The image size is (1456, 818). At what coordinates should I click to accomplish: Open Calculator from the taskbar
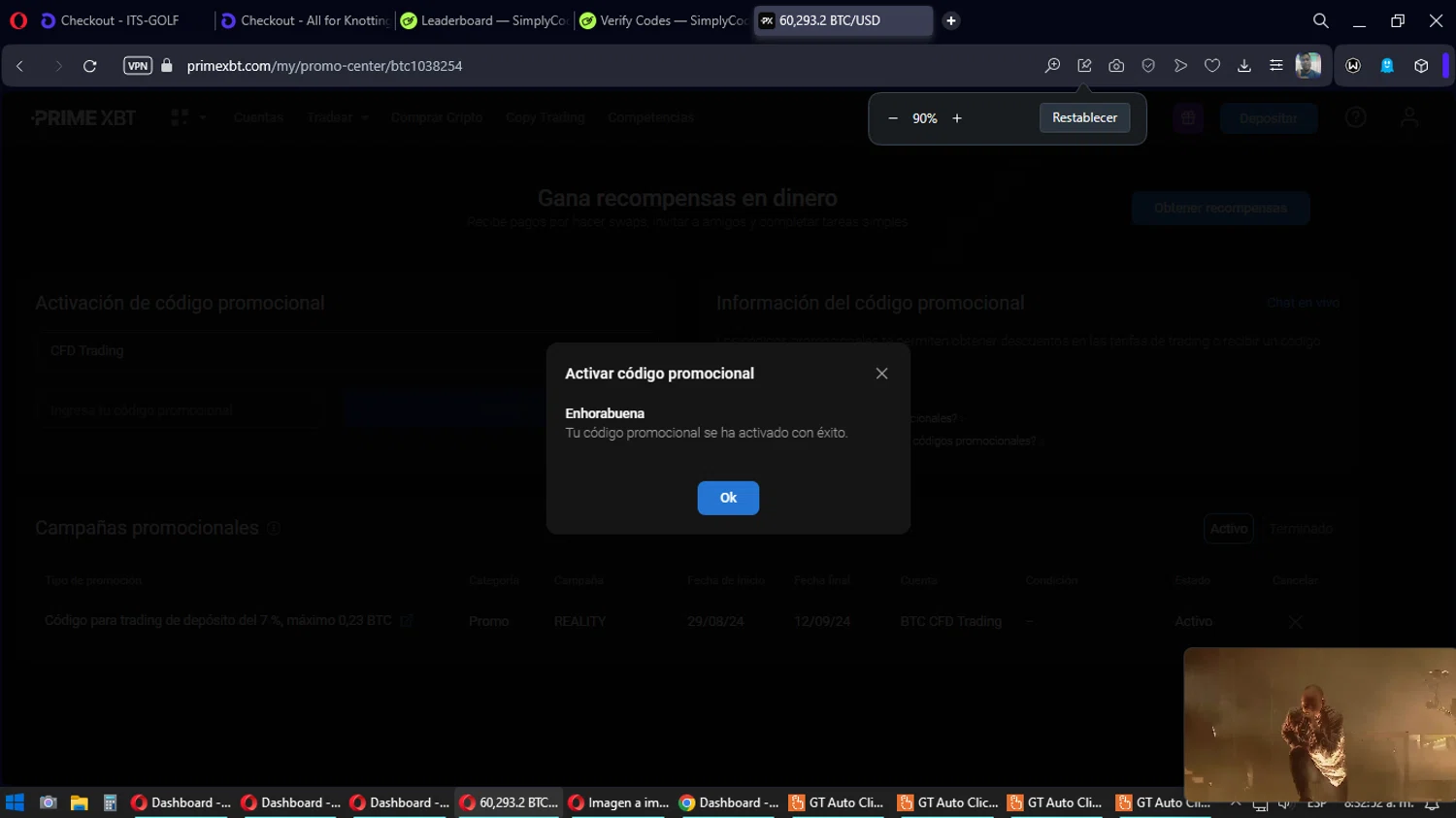(110, 802)
